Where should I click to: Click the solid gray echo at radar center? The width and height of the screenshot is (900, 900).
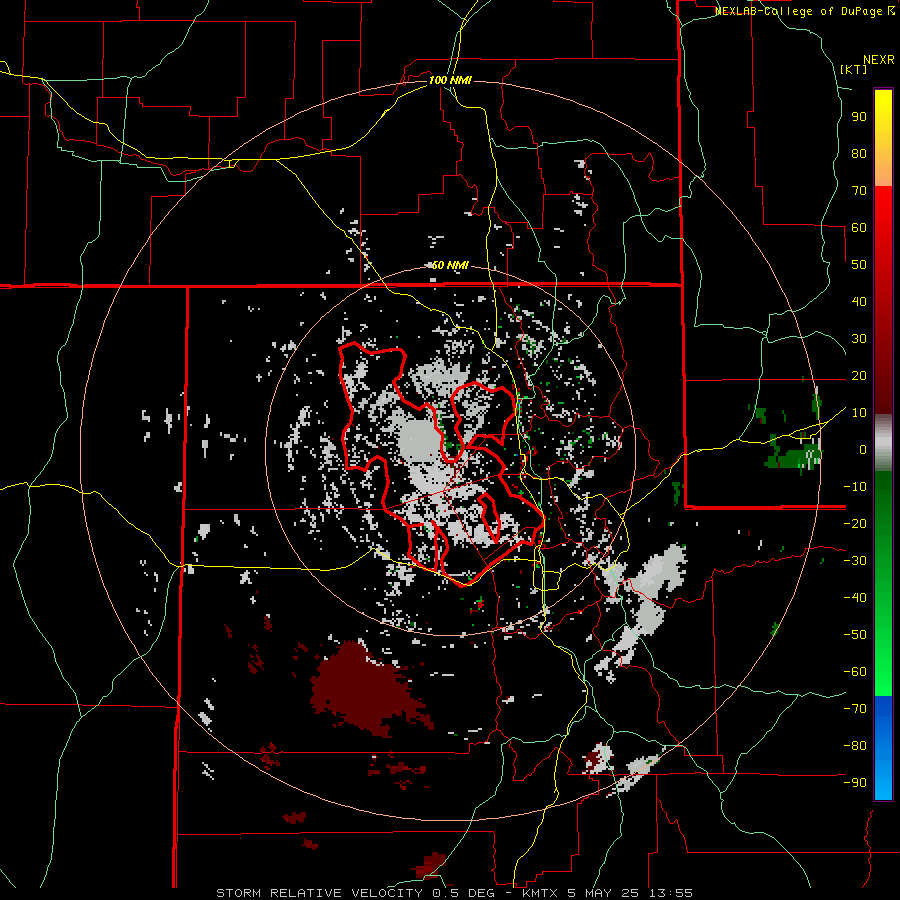click(419, 441)
